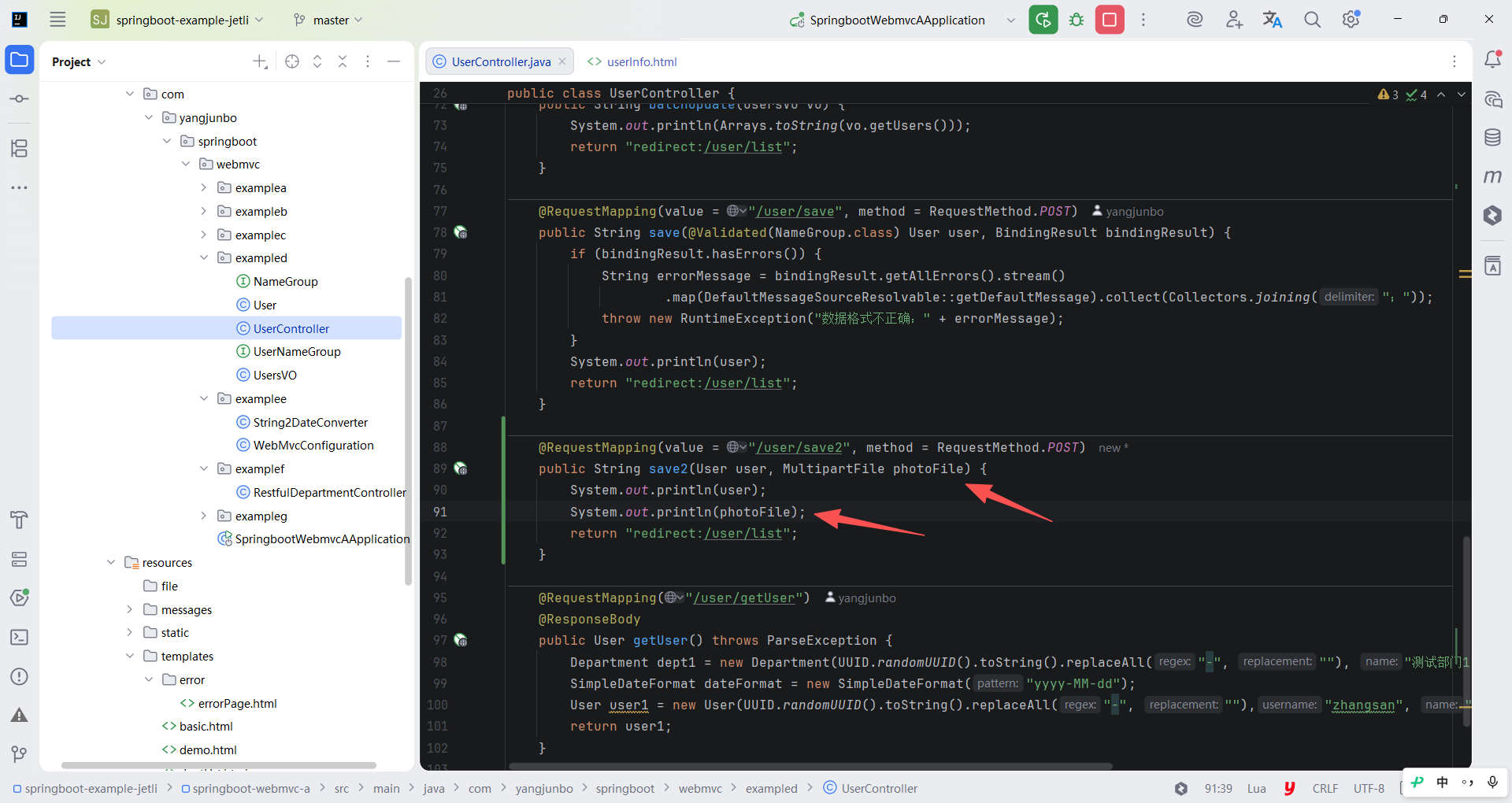Click gutter mapping icon on line 89
Viewport: 1512px width, 803px height.
461,468
